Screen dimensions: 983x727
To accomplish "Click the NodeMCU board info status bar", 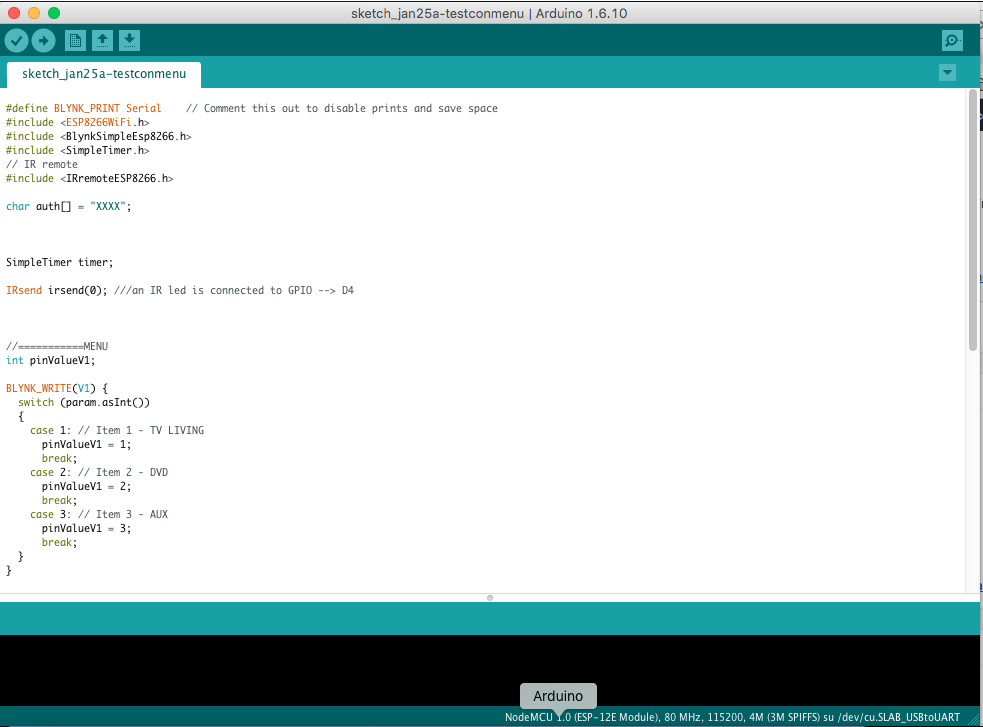I will point(732,717).
